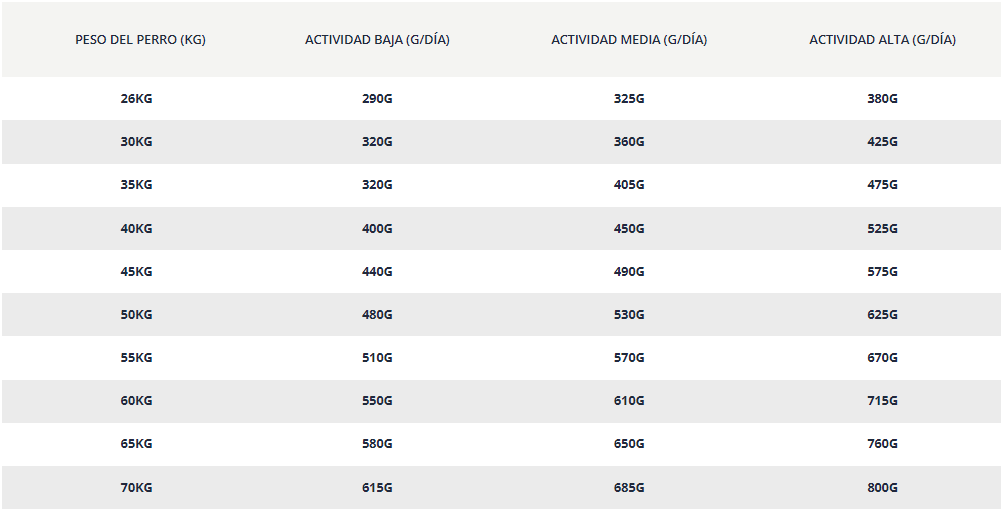Screen dimensions: 1003x512
Task: Click the 650G medium activity value
Action: click(x=629, y=444)
